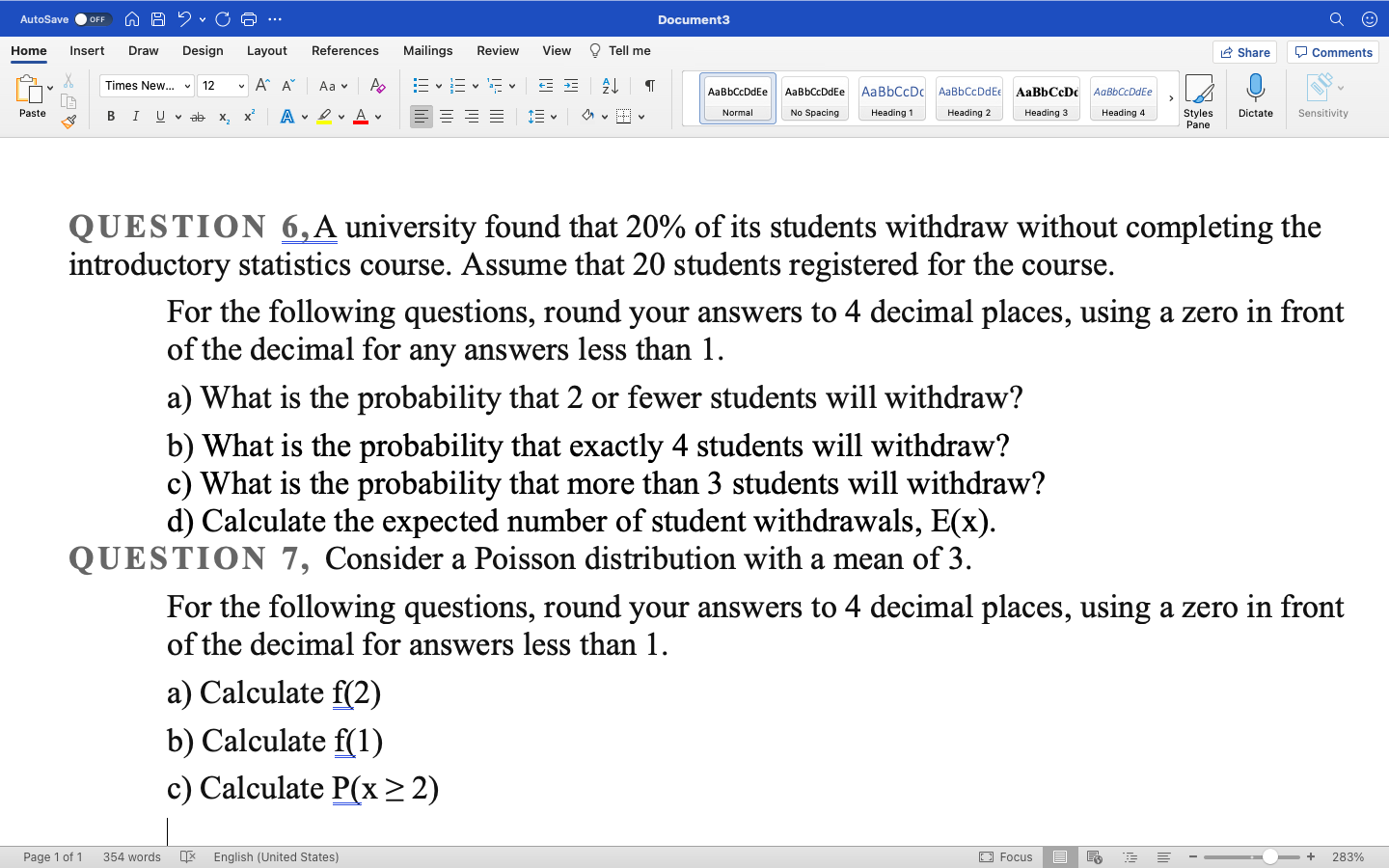
Task: Toggle the AutoSave switch
Action: pos(93,19)
